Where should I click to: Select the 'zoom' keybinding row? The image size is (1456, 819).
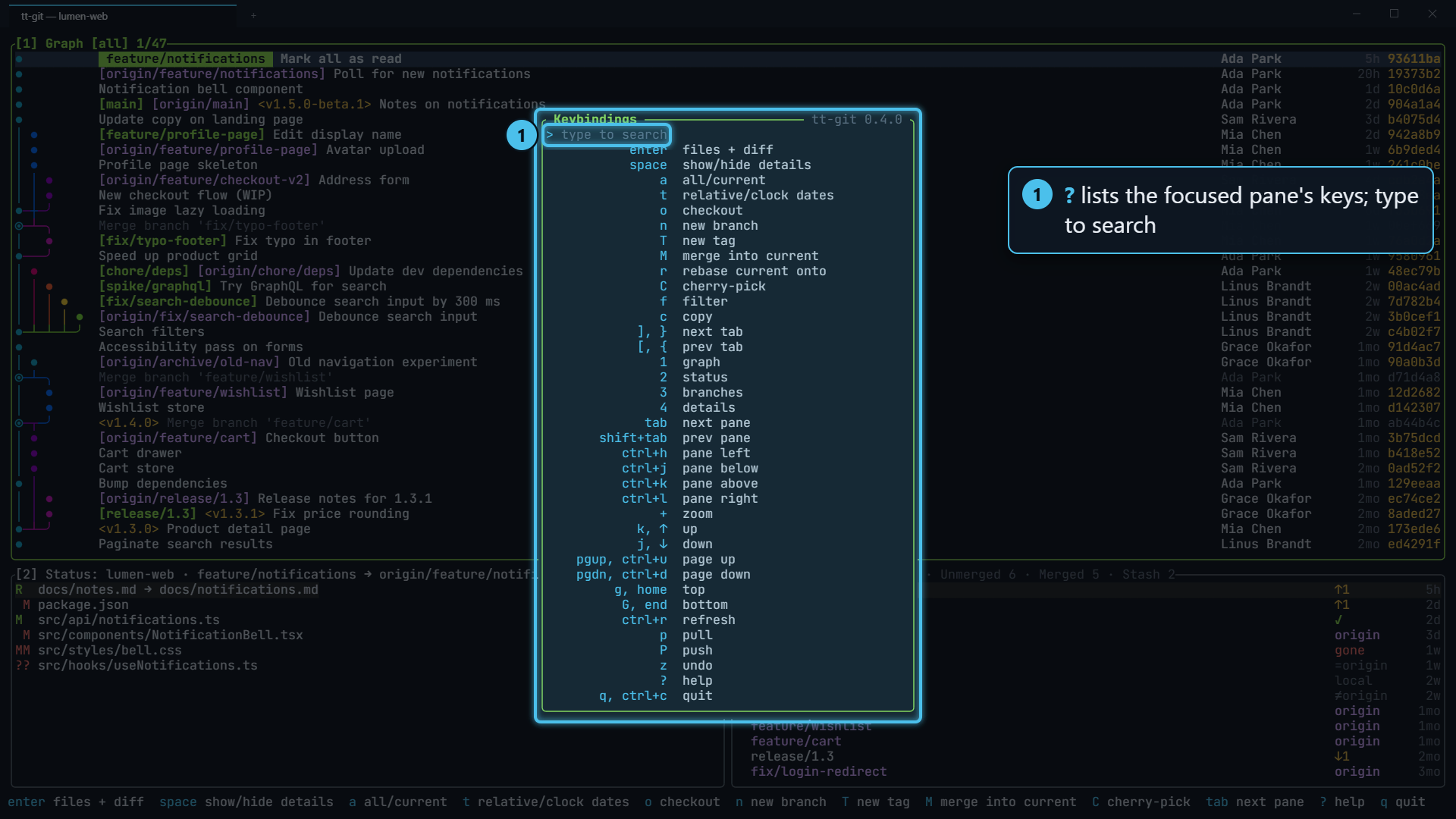click(x=728, y=514)
